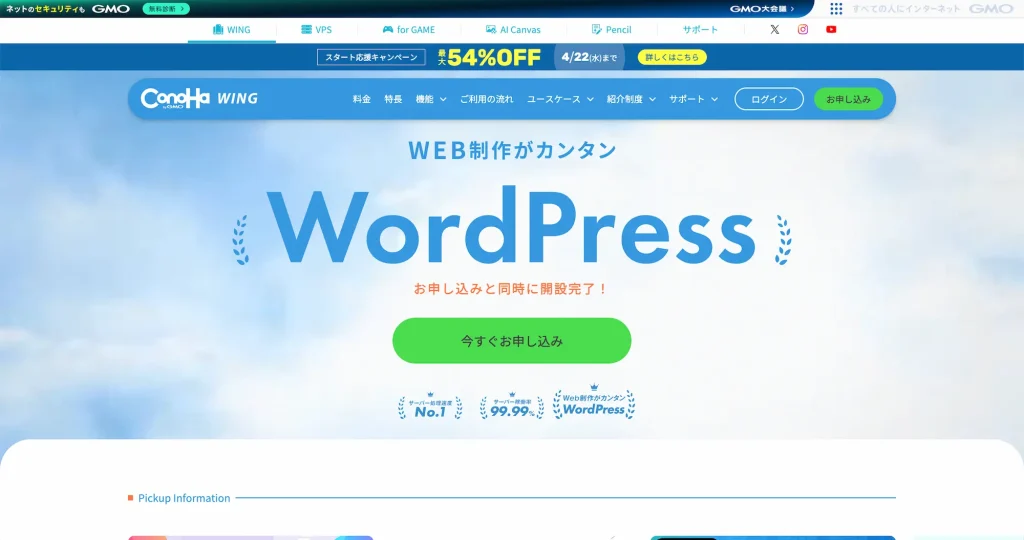
Task: Expand the ユースケース dropdown menu
Action: [x=560, y=99]
